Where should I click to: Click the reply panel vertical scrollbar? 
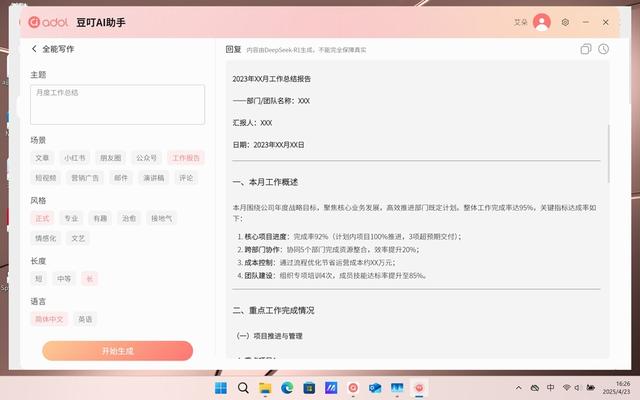[x=608, y=153]
